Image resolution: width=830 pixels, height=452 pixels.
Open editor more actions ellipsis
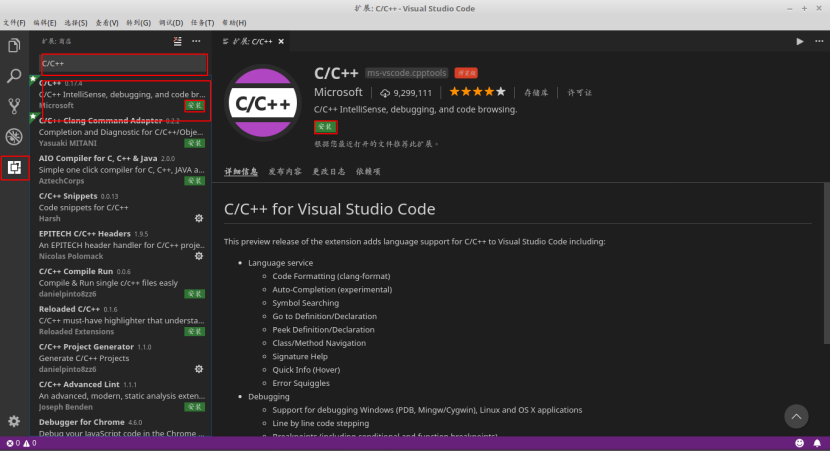[x=819, y=41]
